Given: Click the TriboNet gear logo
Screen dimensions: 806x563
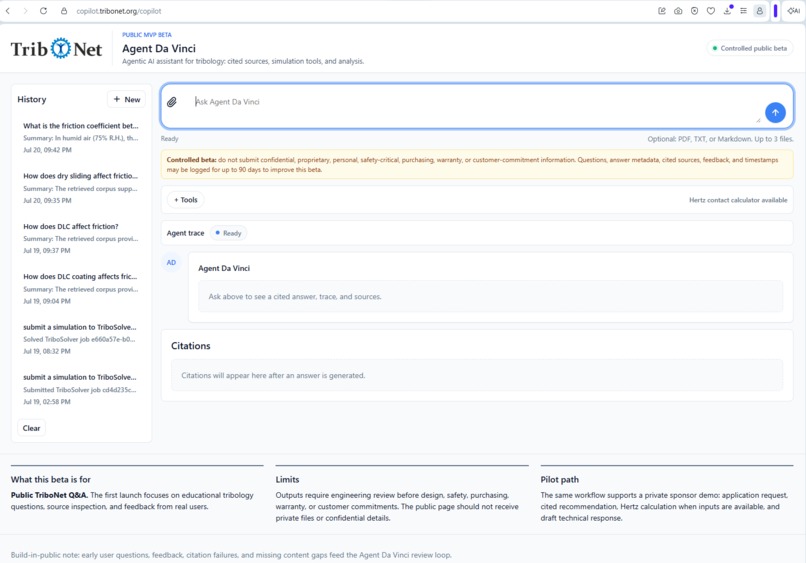Looking at the screenshot, I should pyautogui.click(x=61, y=48).
